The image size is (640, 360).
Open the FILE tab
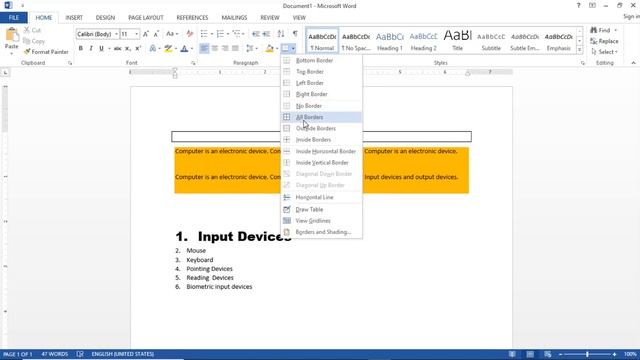14,18
